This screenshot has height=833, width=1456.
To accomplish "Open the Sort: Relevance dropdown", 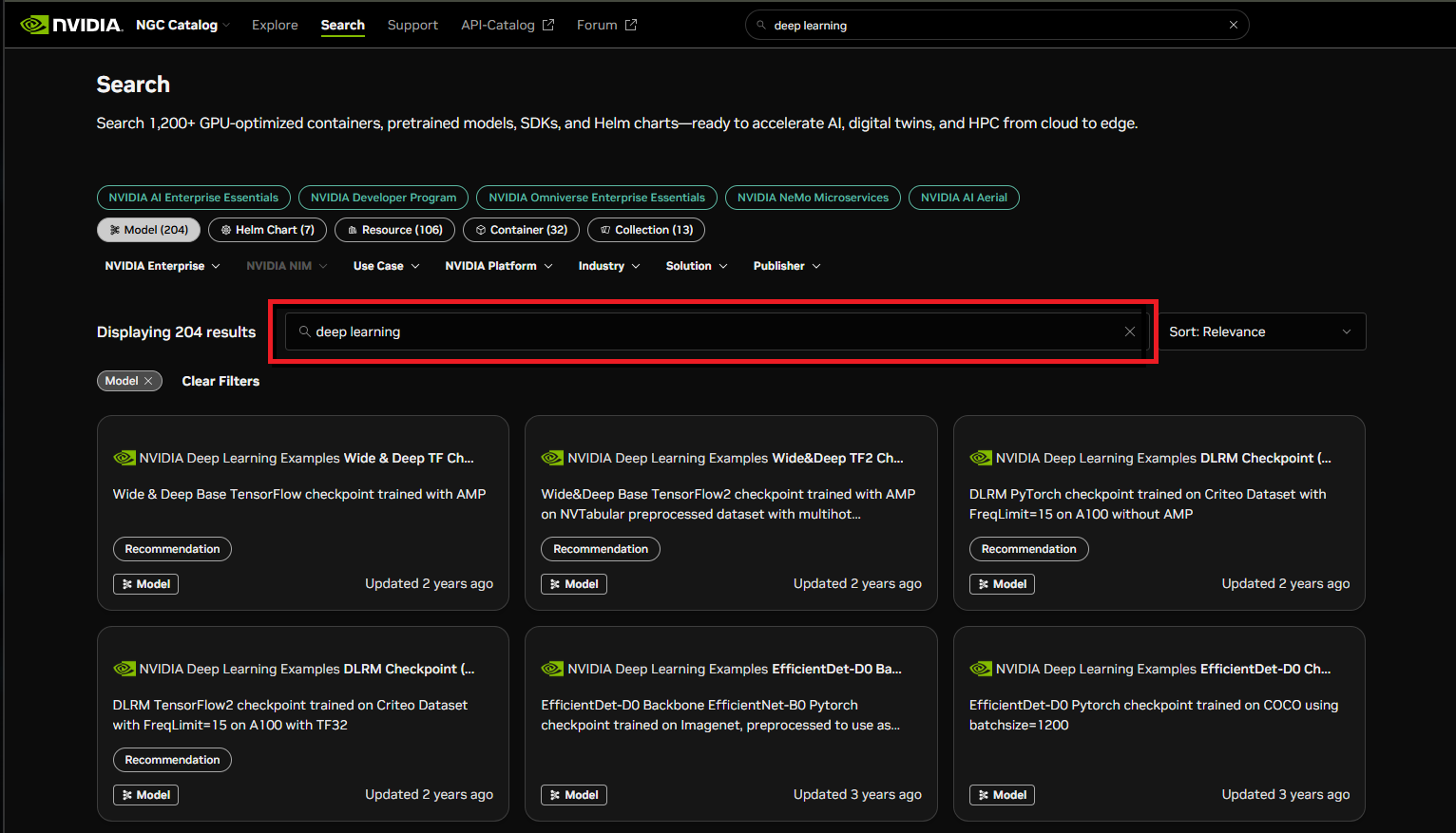I will coord(1261,331).
